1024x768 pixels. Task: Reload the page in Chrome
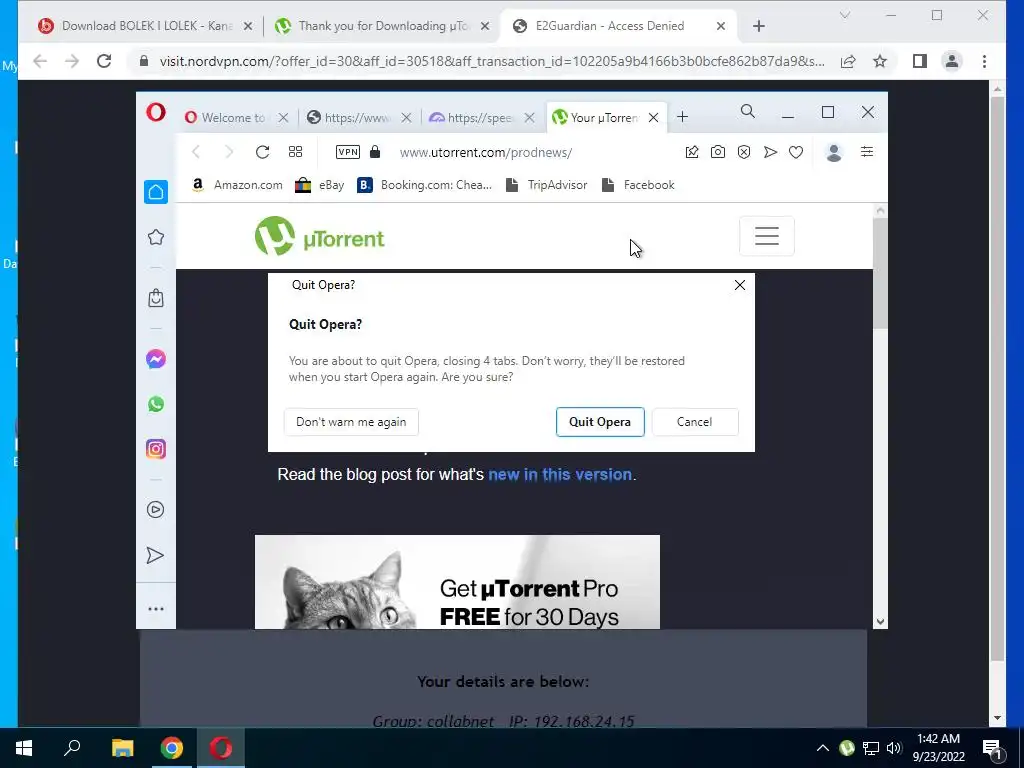[104, 61]
